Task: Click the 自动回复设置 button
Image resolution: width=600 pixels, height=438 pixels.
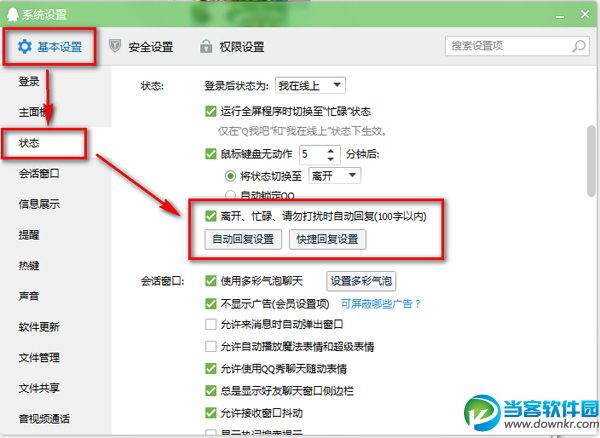Action: coord(243,239)
